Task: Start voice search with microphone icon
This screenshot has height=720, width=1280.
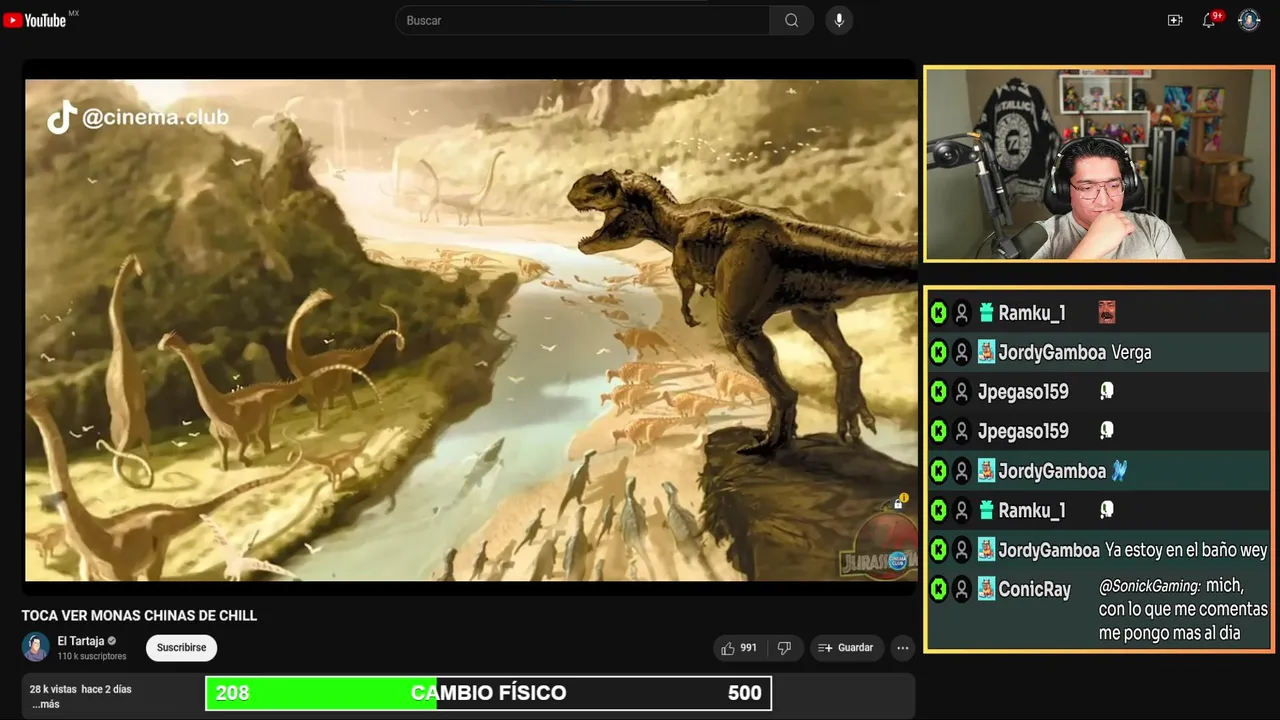Action: [x=839, y=20]
